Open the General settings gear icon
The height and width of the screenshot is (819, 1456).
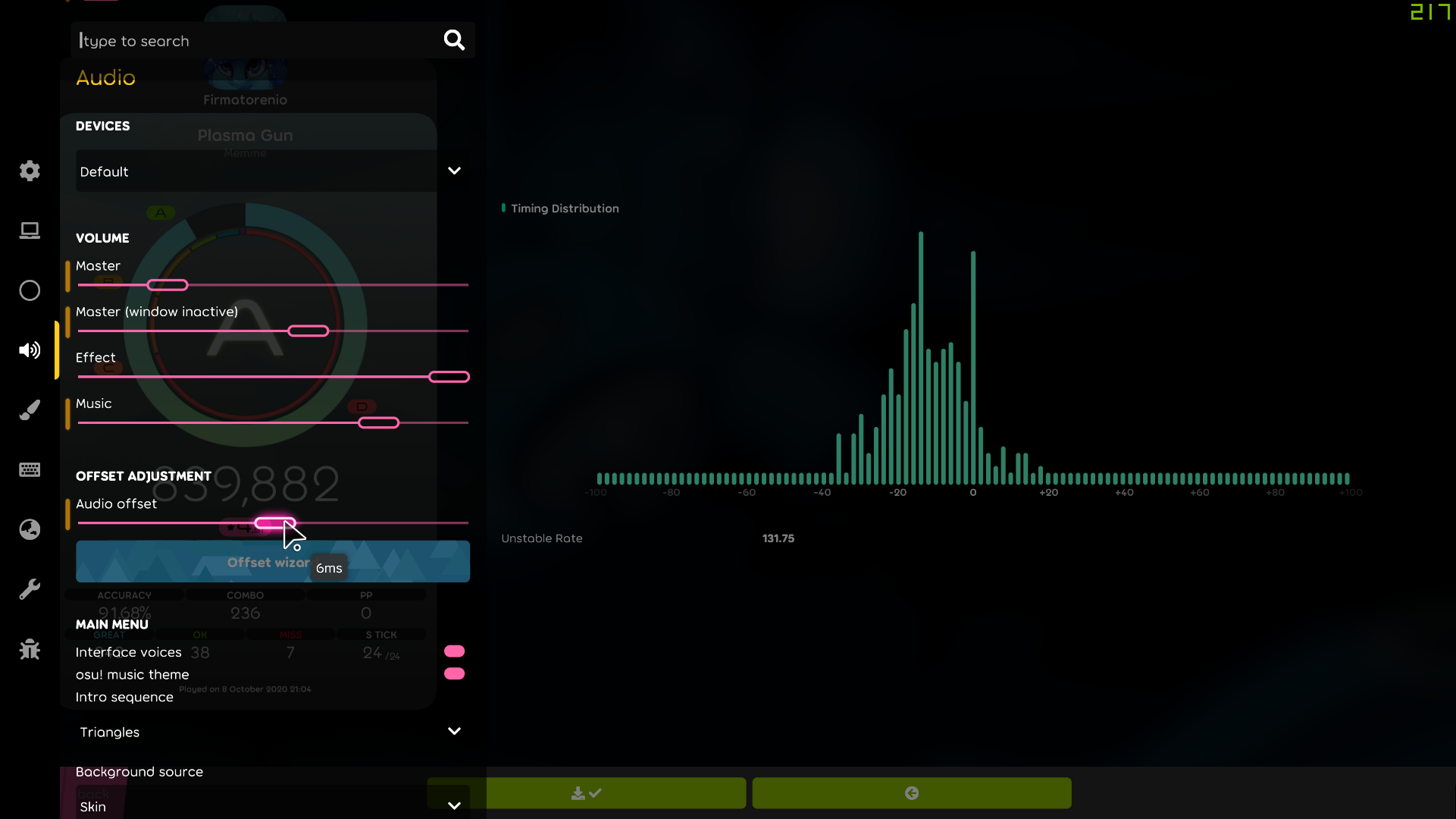[x=30, y=171]
